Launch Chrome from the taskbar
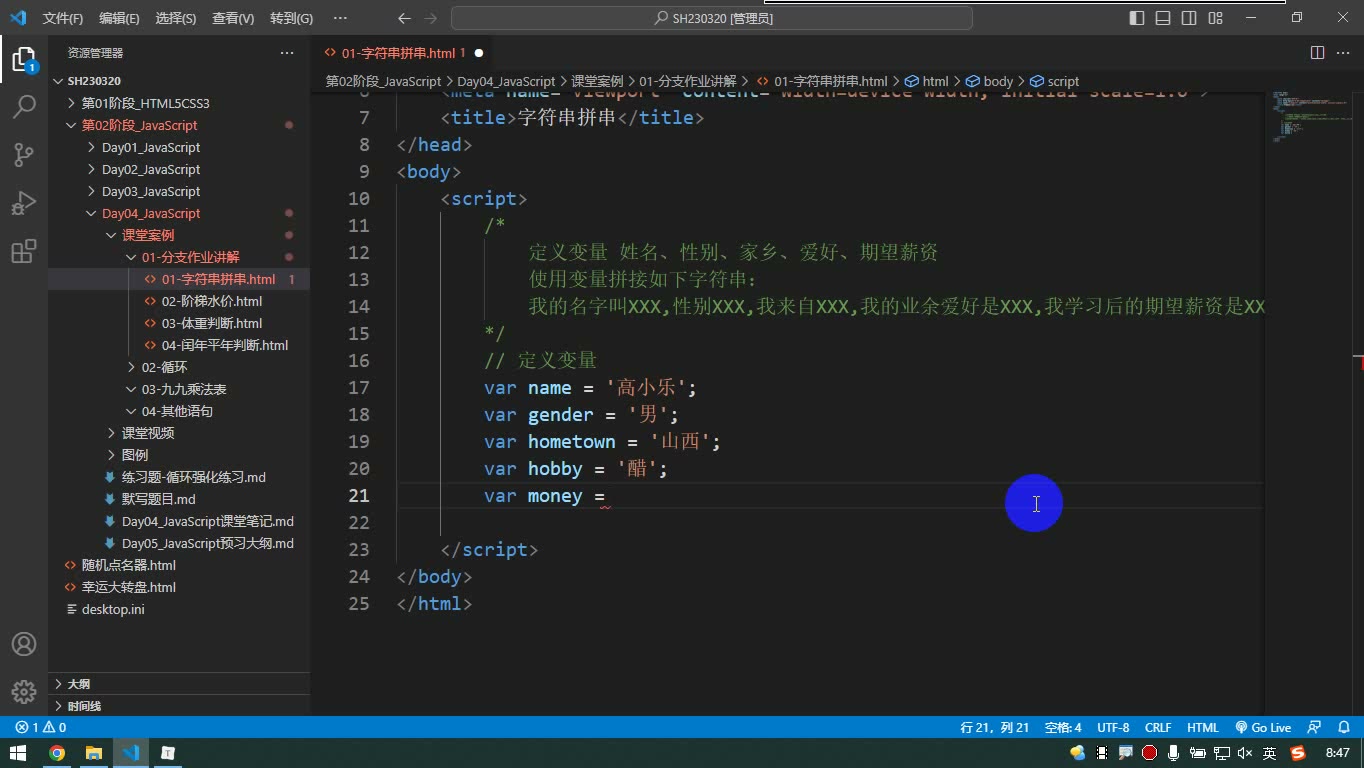1364x768 pixels. pos(57,753)
